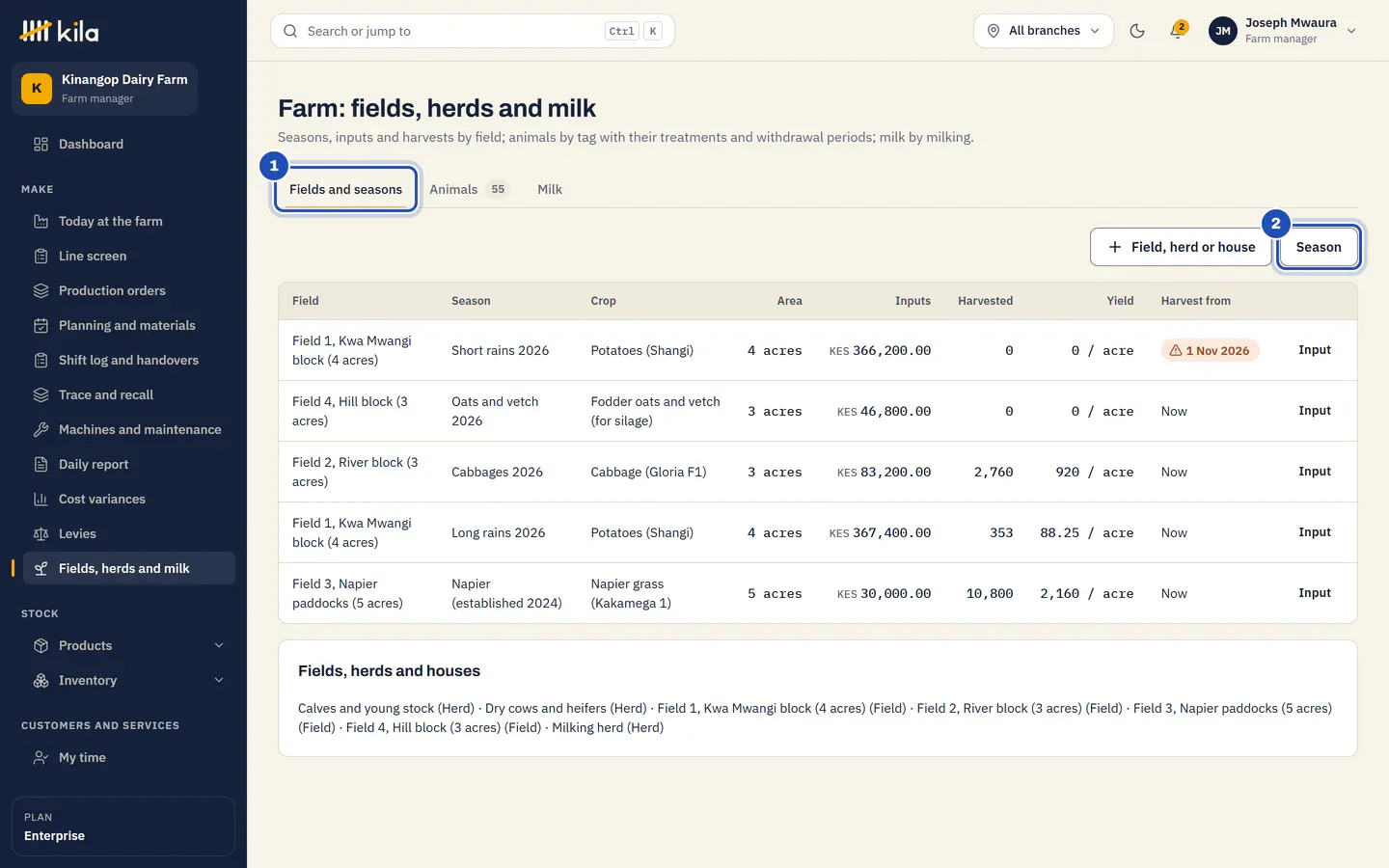The image size is (1389, 868).
Task: Click the JM avatar
Action: pyautogui.click(x=1223, y=31)
